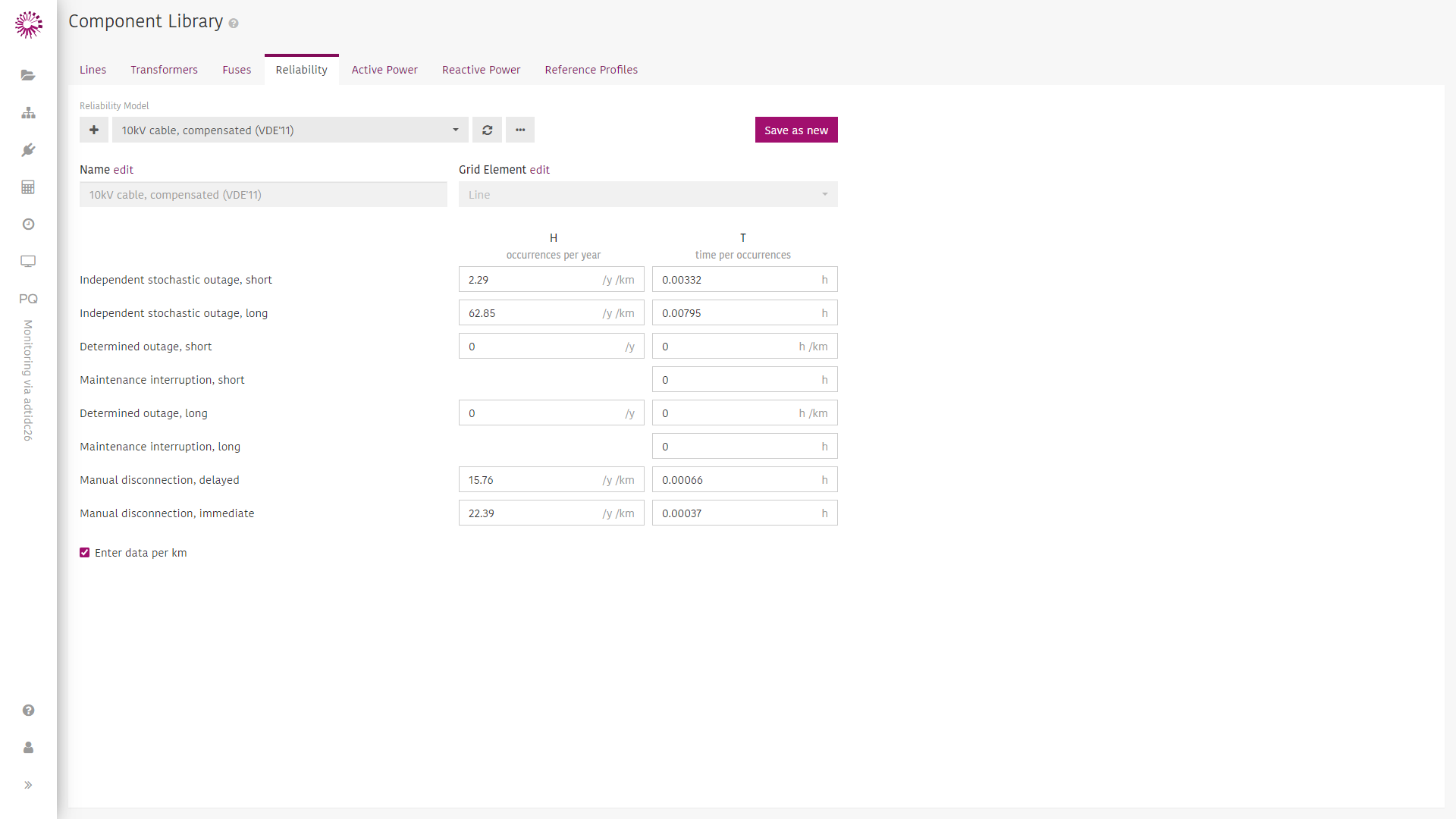Toggle the Enter data per km checkbox

pyautogui.click(x=85, y=553)
